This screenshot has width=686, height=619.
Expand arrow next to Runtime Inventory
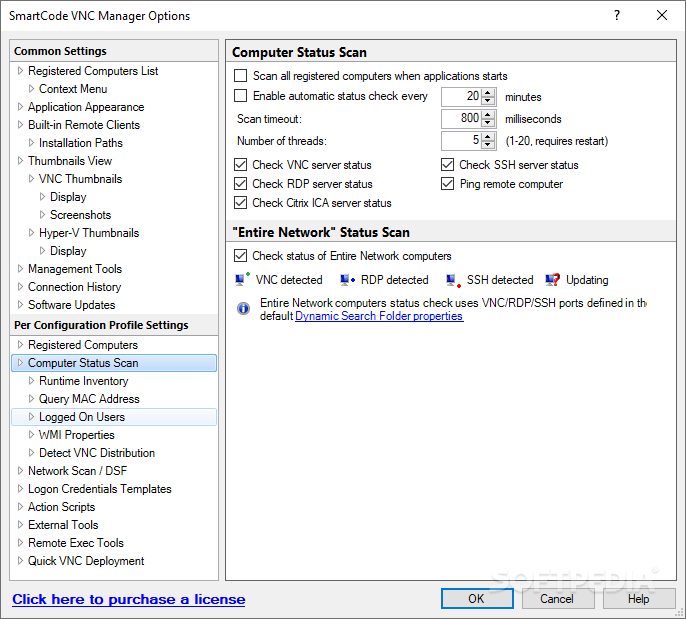pos(31,381)
